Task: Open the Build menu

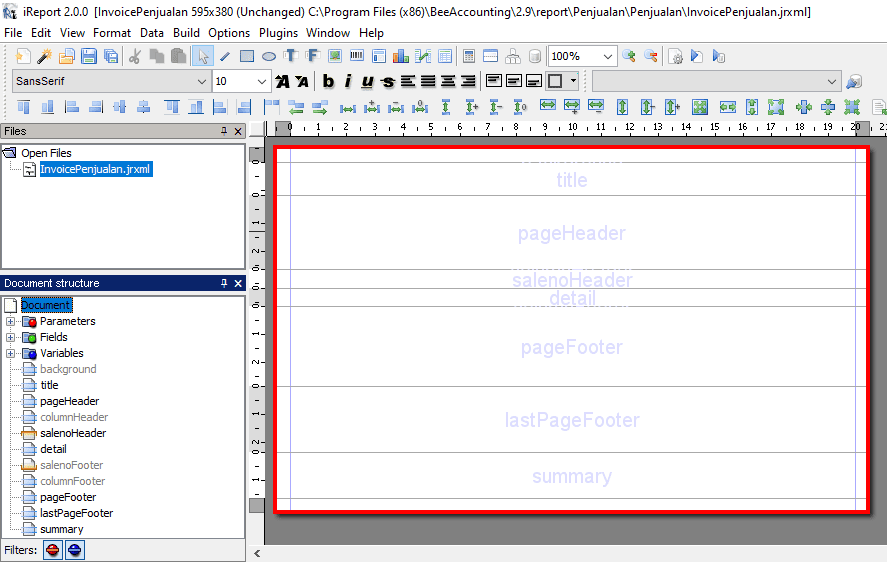Action: [x=186, y=33]
